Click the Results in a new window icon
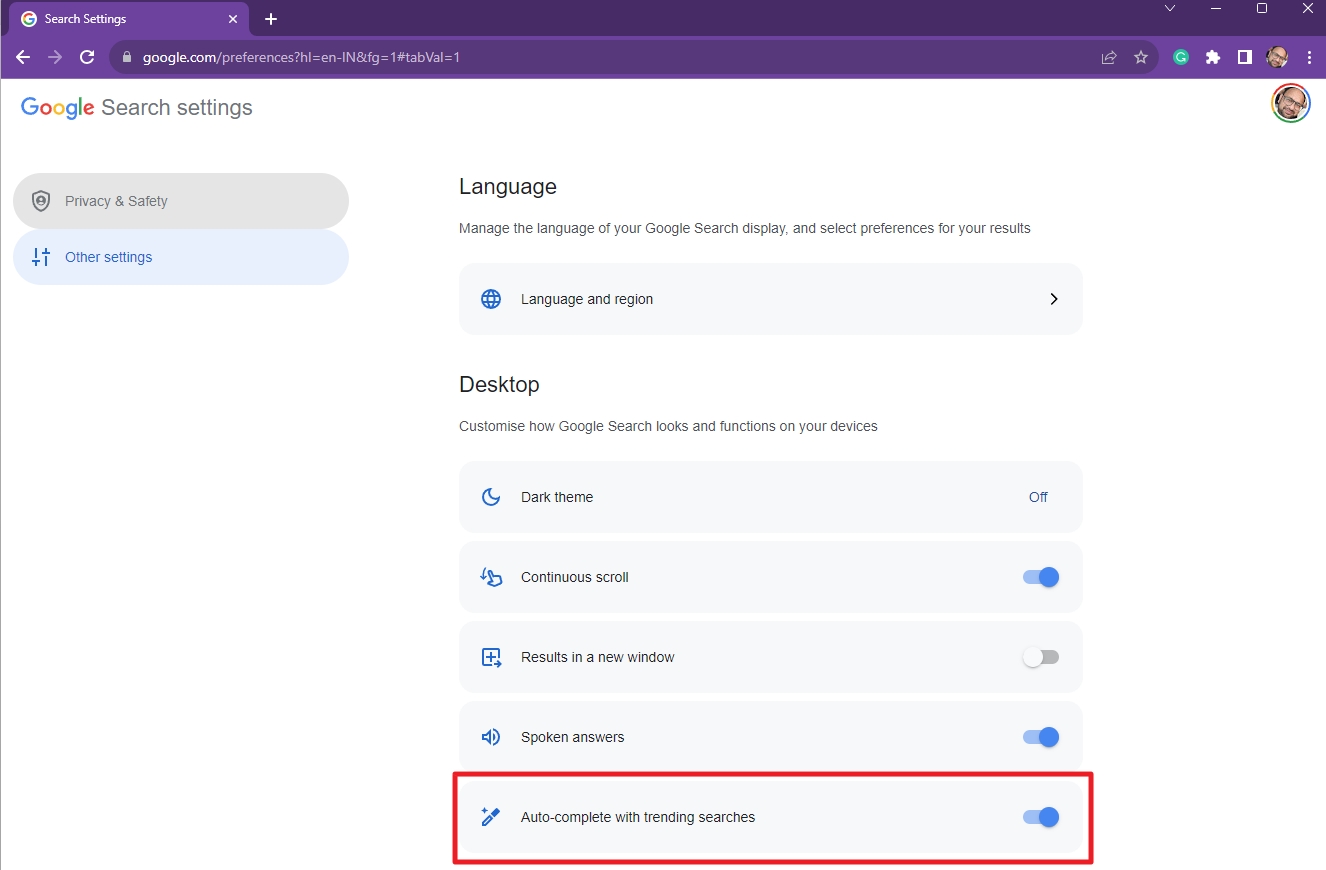Screen dimensions: 1326x870 (491, 657)
